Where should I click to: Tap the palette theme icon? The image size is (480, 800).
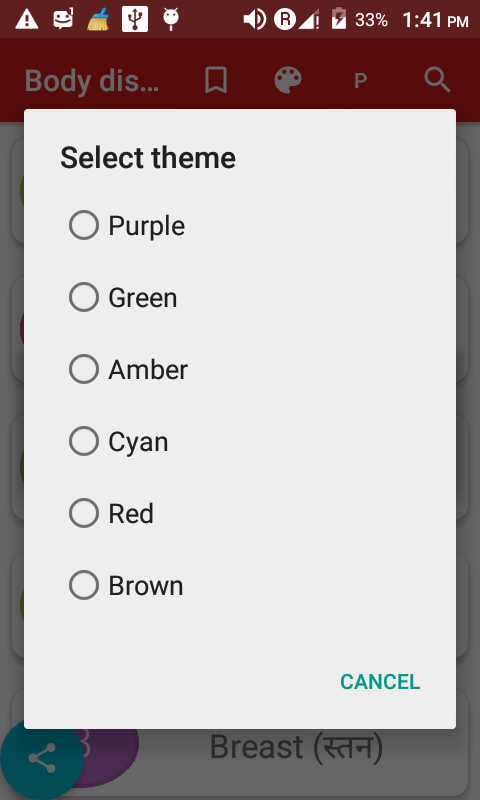coord(288,81)
